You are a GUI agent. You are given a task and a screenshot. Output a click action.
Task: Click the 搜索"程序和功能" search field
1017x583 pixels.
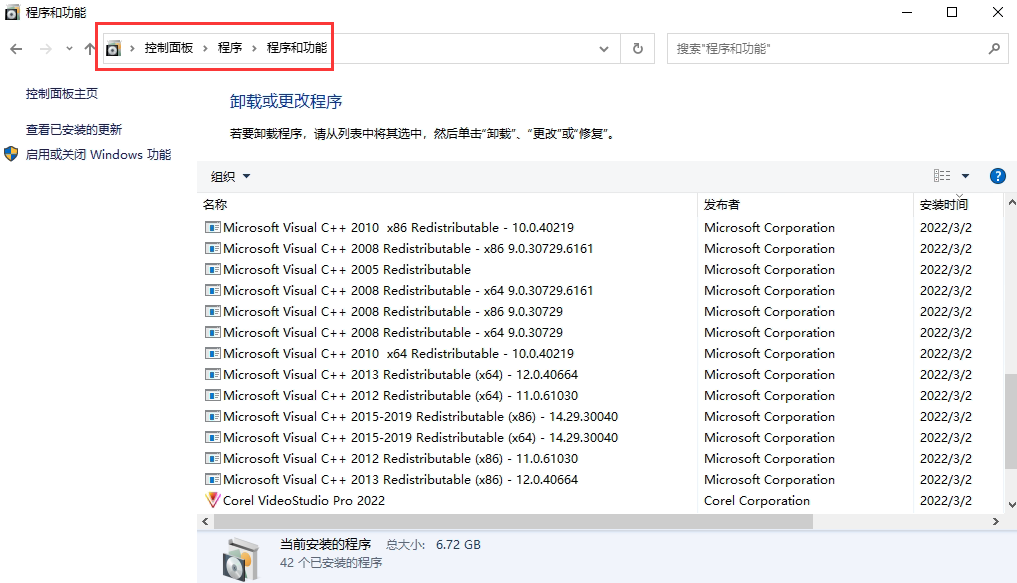[825, 48]
